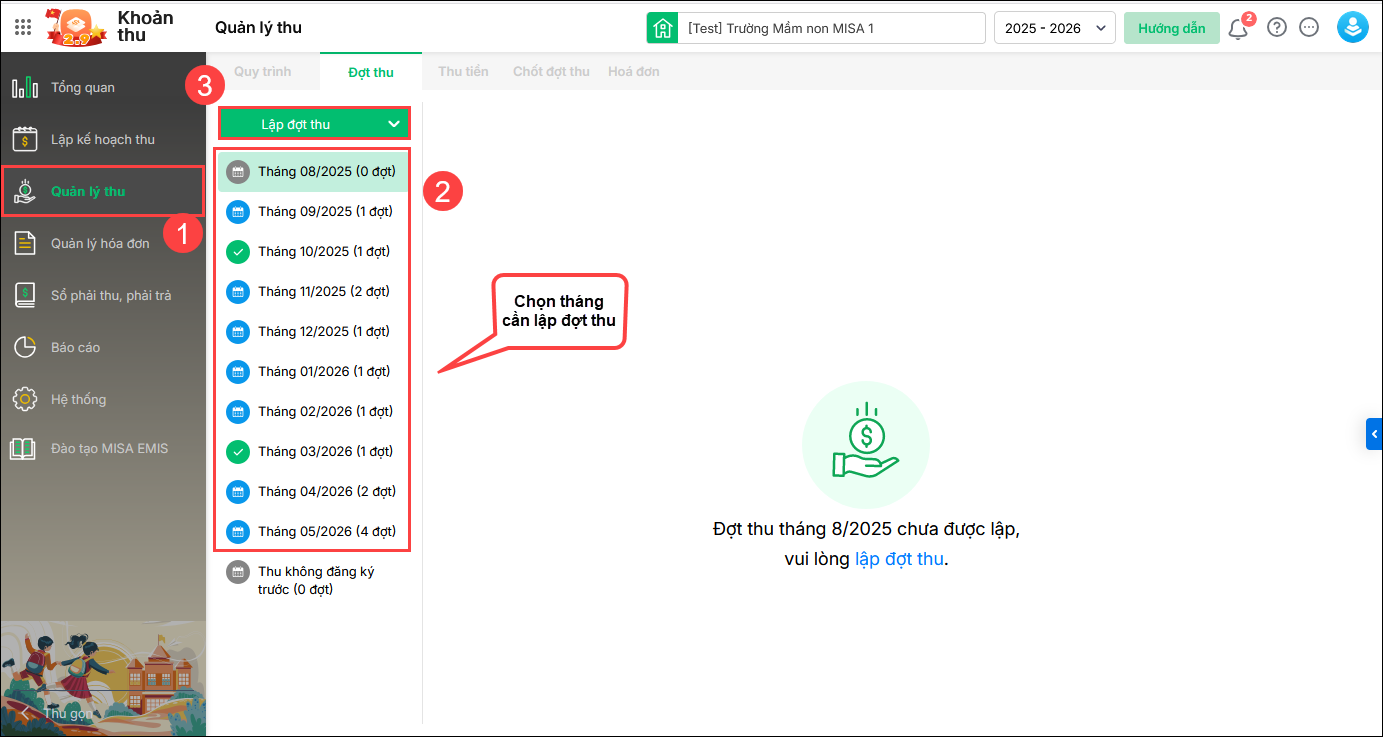Open the notifications bell
The width and height of the screenshot is (1383, 737).
(1238, 28)
